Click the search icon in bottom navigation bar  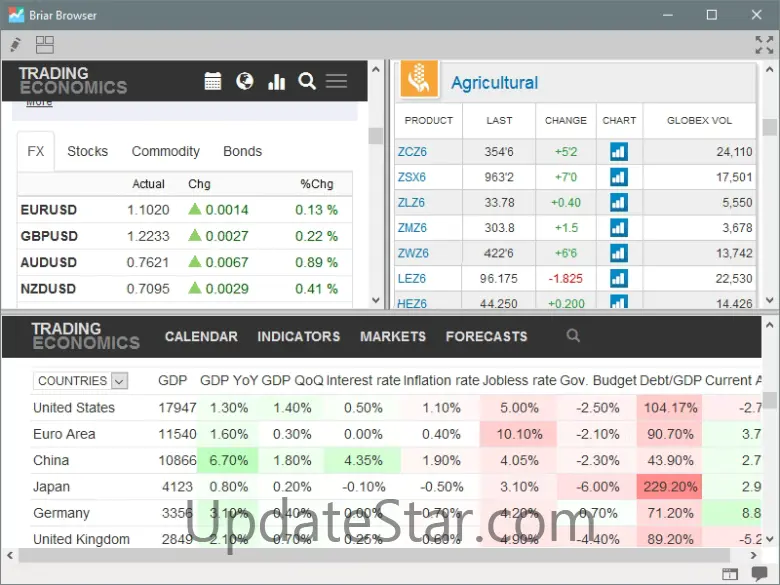click(x=573, y=336)
